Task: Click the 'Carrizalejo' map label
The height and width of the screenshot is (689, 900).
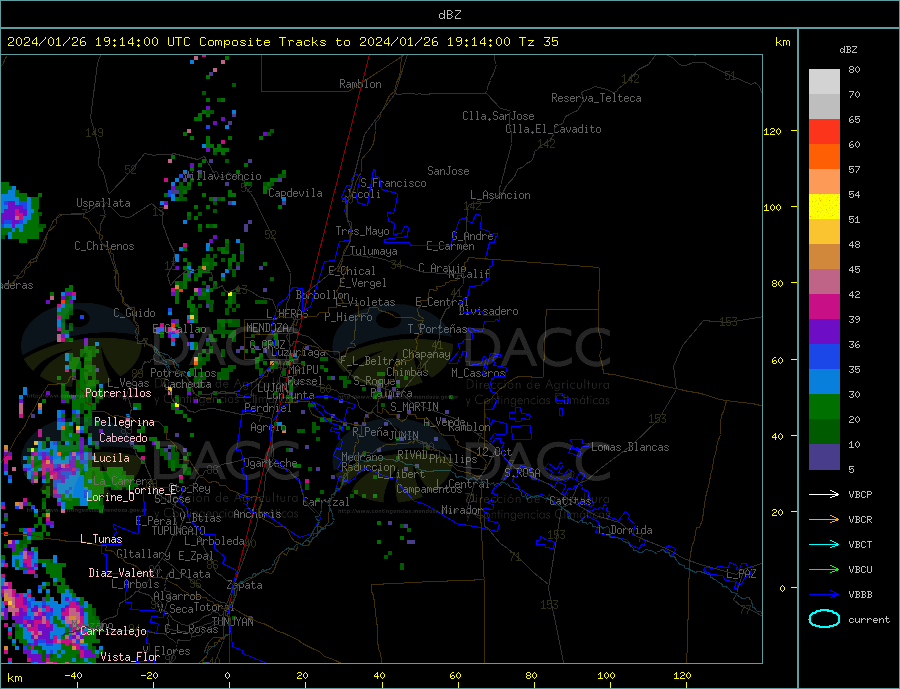Action: 113,631
